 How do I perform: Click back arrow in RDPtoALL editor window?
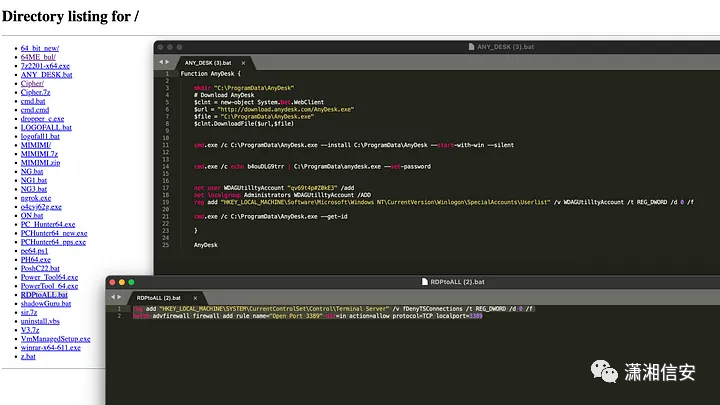click(x=113, y=297)
